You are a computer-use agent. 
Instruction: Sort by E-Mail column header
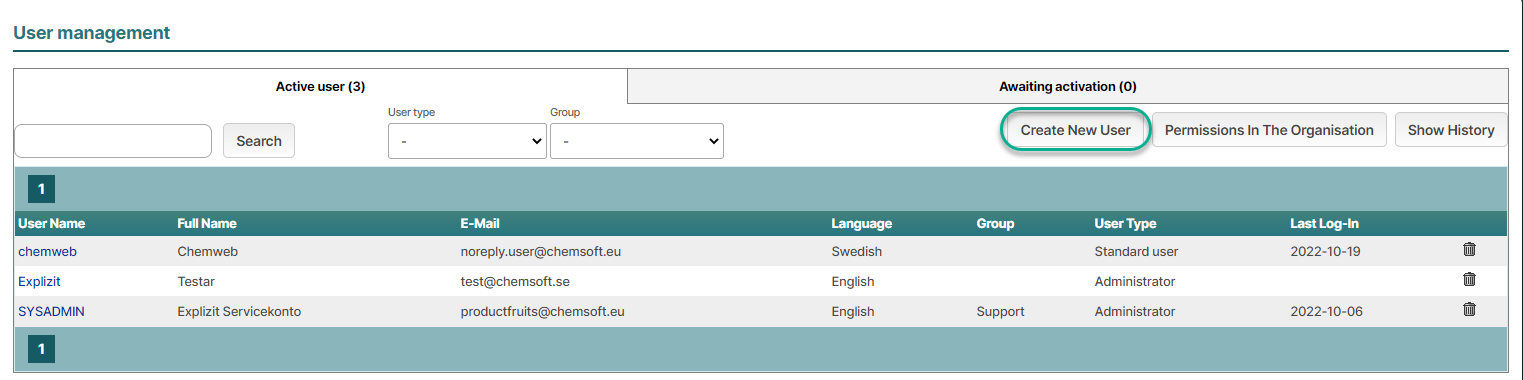[x=479, y=223]
